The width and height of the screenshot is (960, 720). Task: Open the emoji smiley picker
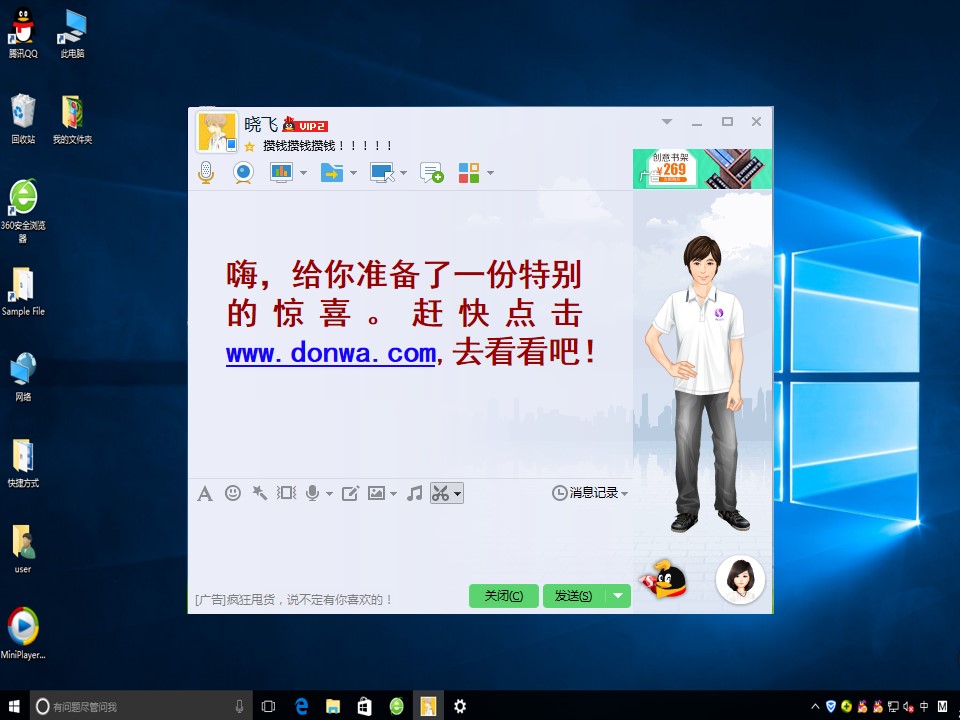click(233, 493)
